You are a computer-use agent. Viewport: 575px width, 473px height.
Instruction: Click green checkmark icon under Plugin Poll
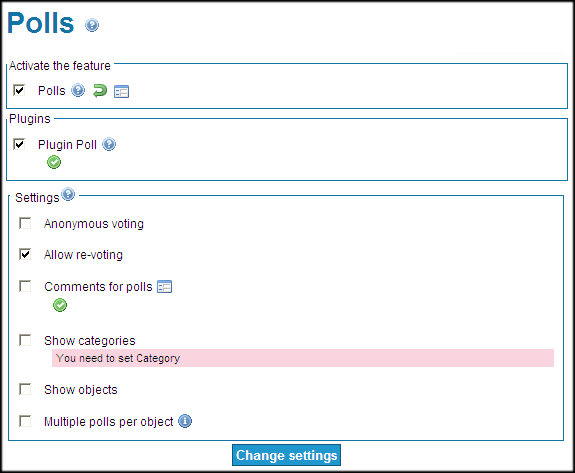click(x=54, y=162)
